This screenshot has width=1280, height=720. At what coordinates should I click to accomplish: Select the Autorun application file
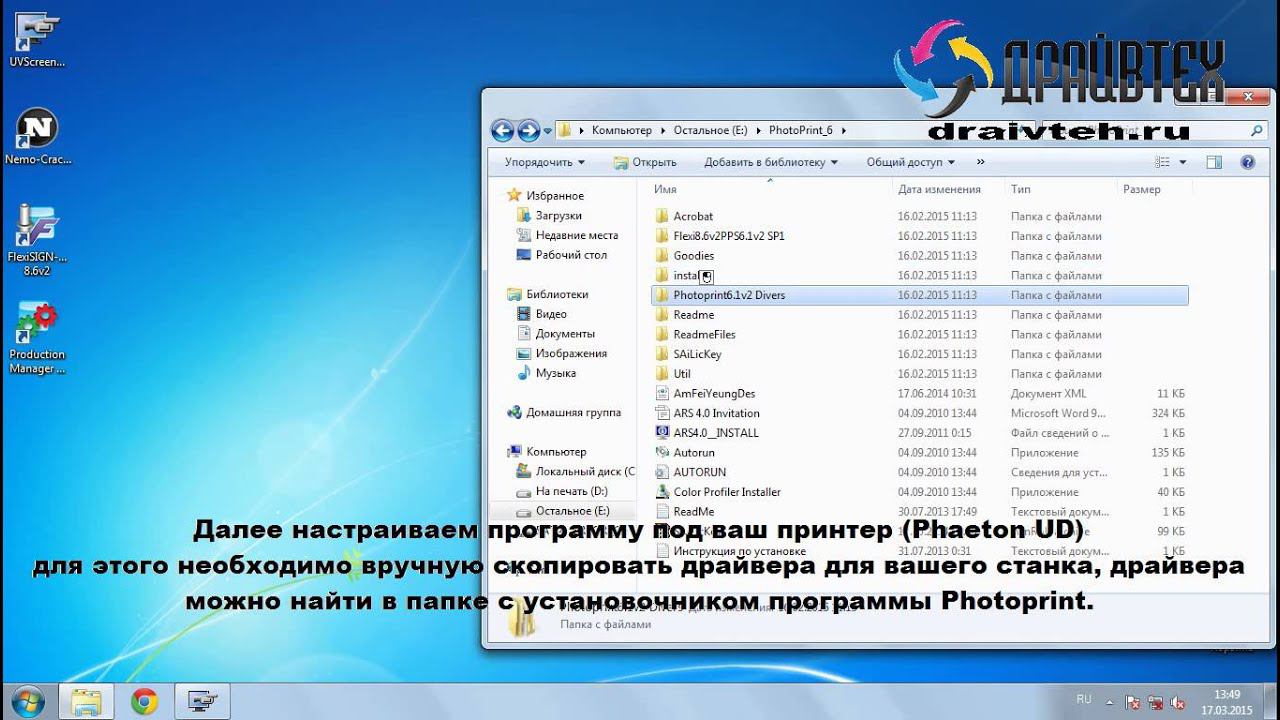coord(694,453)
